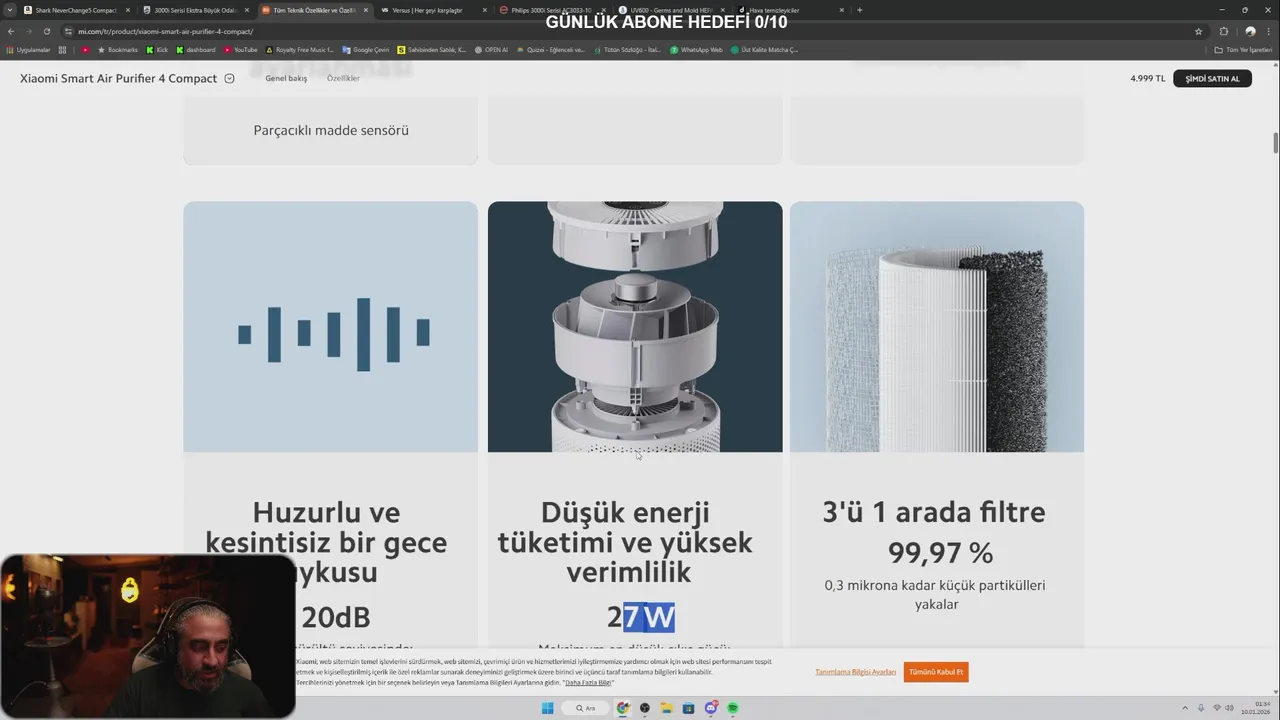
Task: Click the Tümünü Kabul Et cookie button
Action: pos(936,672)
